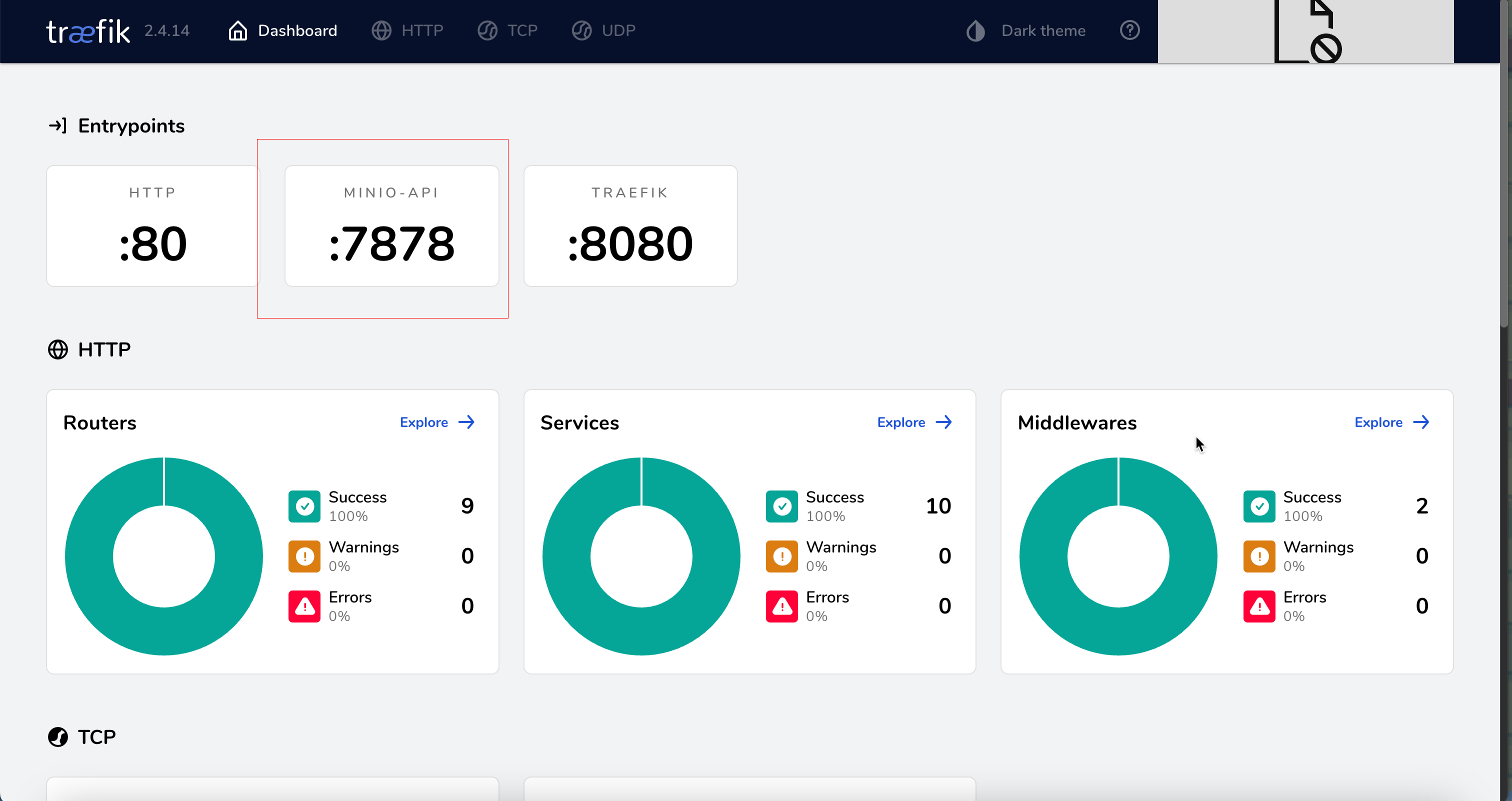Click the Entrypoints arrow icon
This screenshot has width=1512, height=801.
tap(57, 125)
